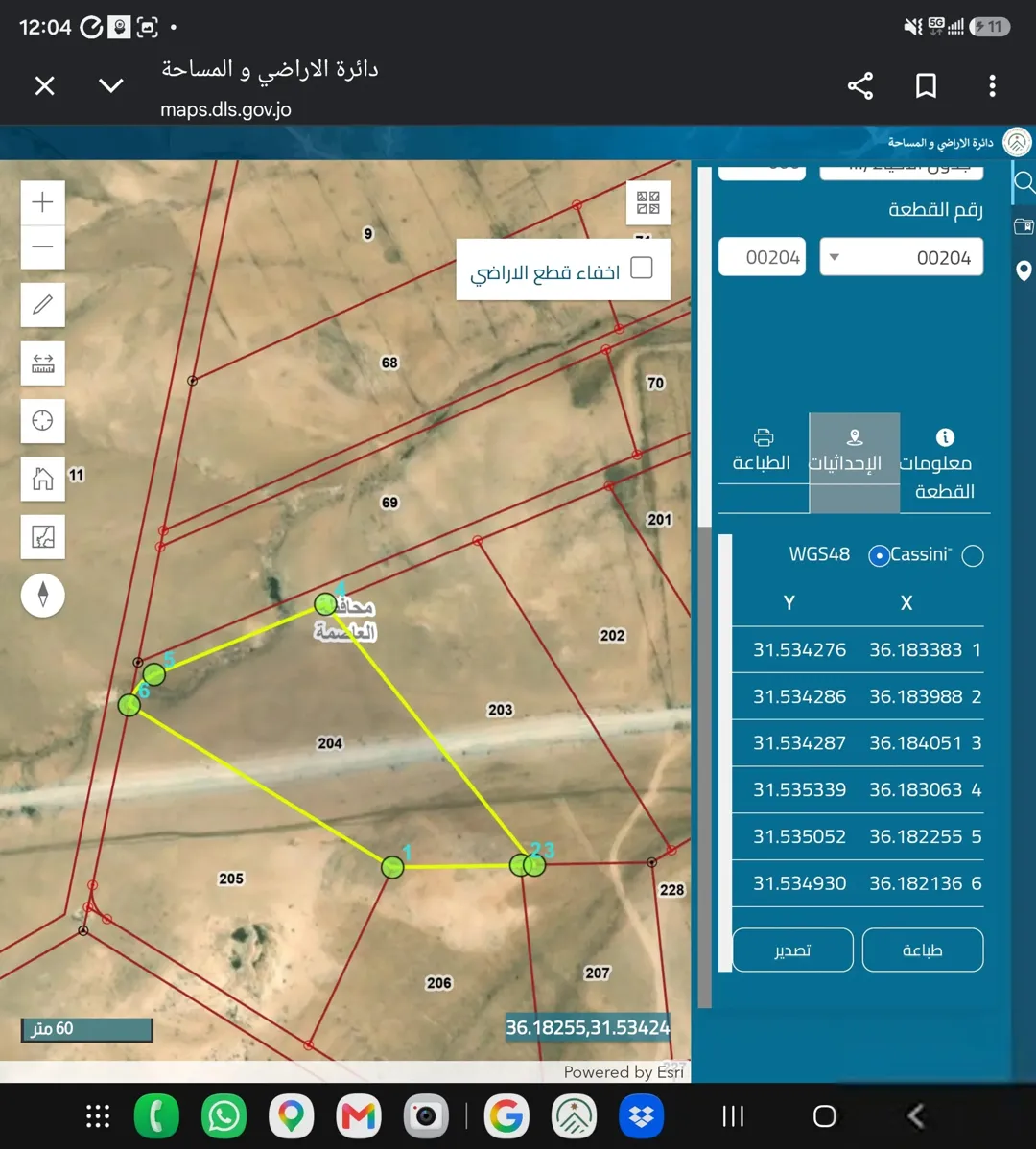The image size is (1036, 1149).
Task: Click the طباعة print button
Action: (x=923, y=950)
